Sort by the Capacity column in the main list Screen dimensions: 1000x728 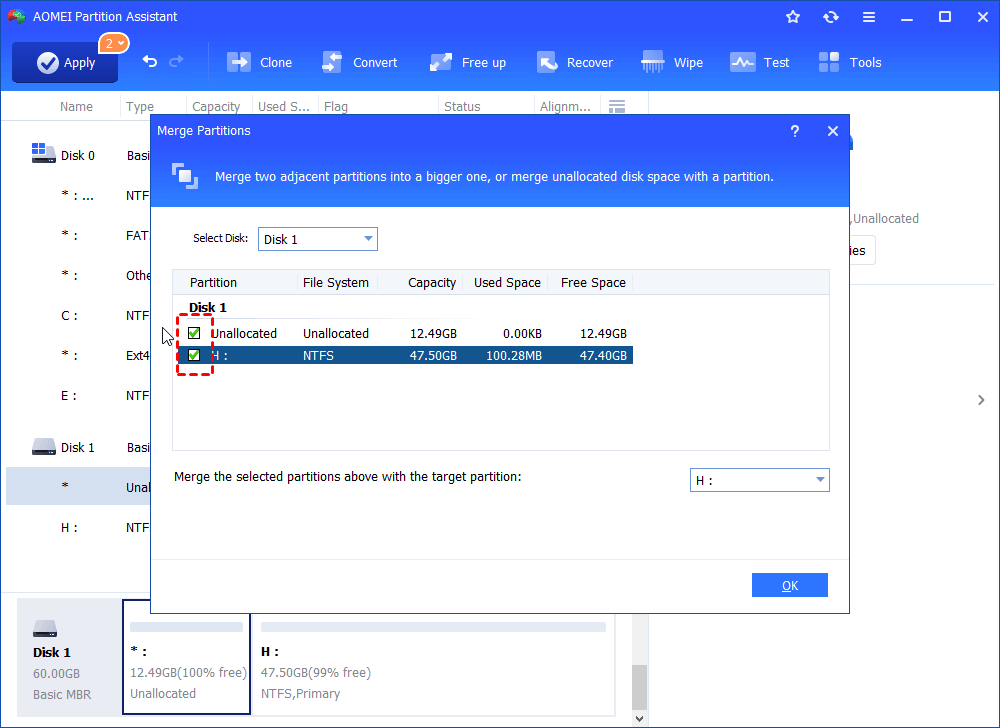[216, 106]
